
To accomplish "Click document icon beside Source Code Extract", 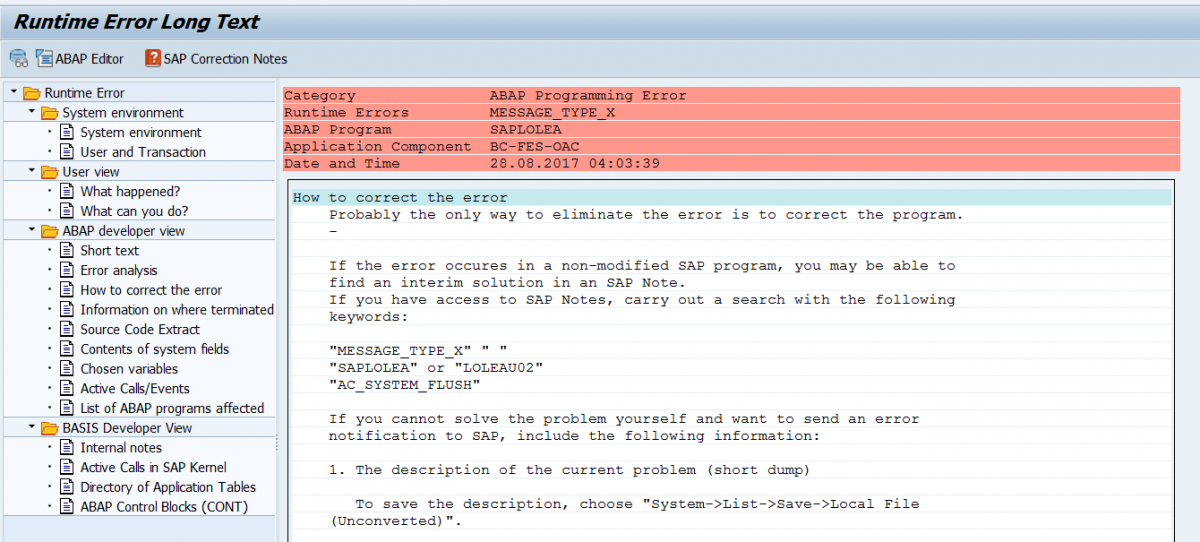I will point(68,329).
